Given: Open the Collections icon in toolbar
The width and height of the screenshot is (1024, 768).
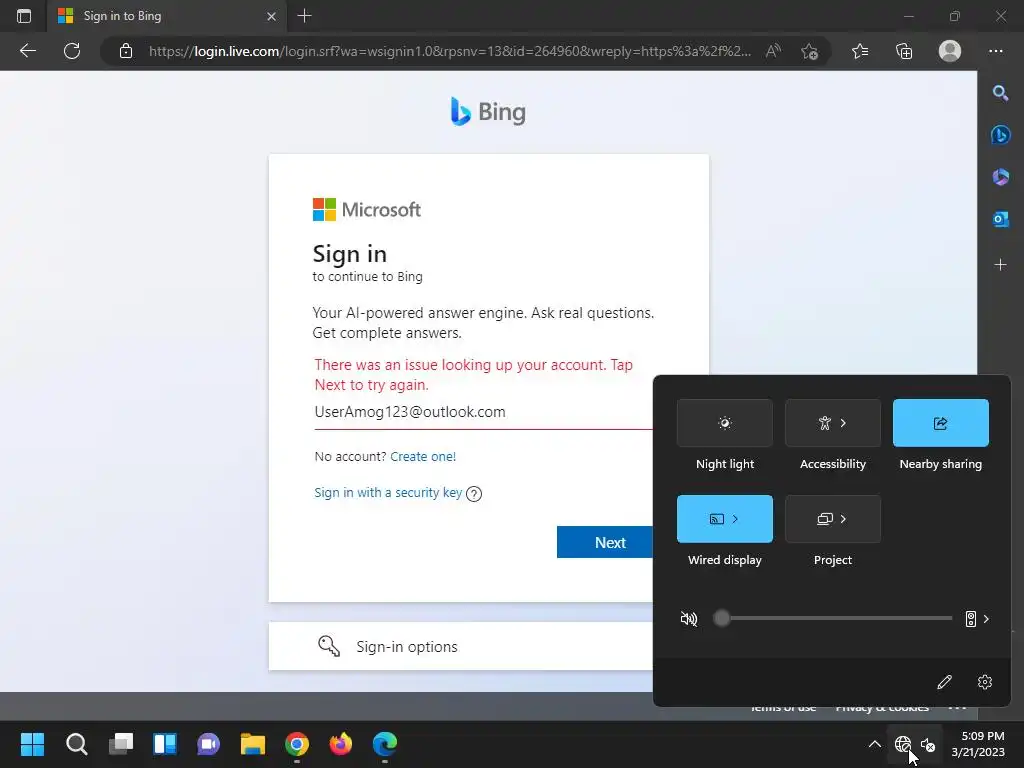Looking at the screenshot, I should pyautogui.click(x=904, y=51).
